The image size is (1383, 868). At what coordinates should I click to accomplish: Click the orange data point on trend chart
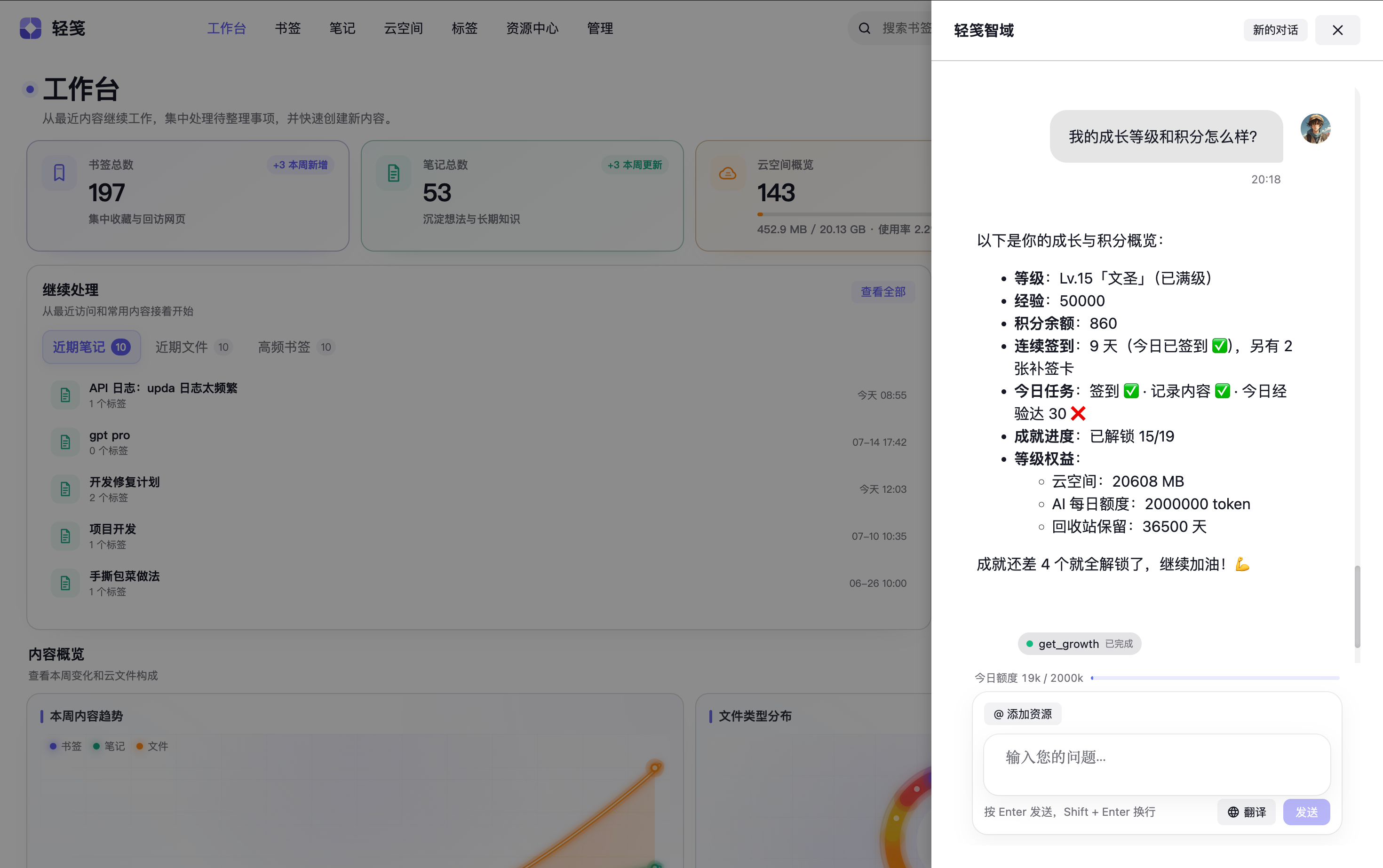tap(655, 767)
